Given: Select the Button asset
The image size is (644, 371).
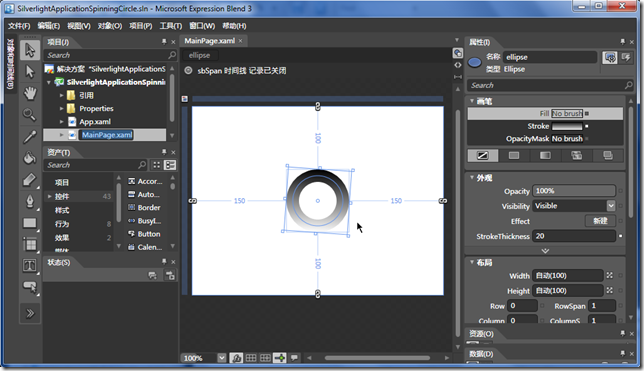Looking at the screenshot, I should [145, 234].
